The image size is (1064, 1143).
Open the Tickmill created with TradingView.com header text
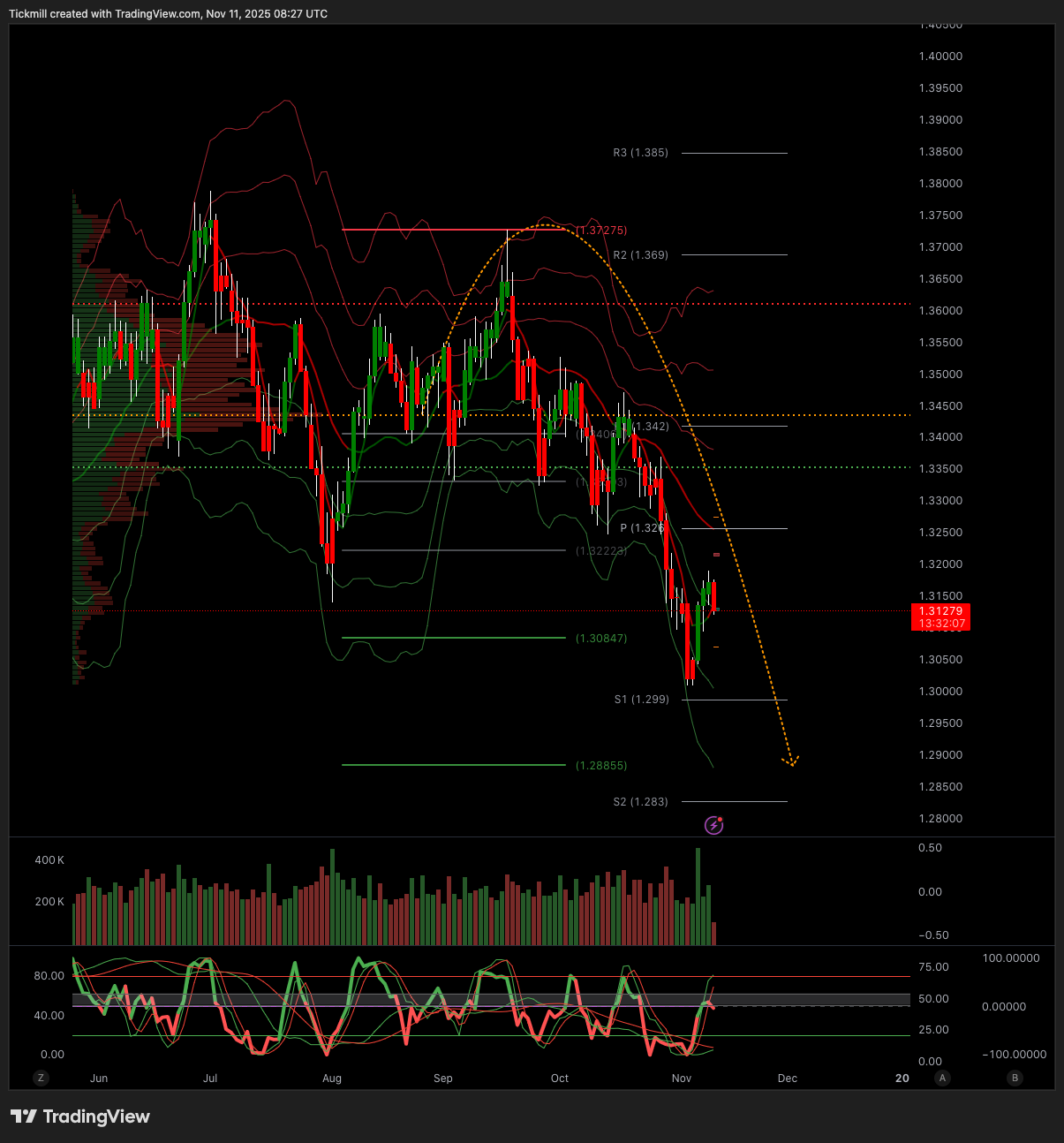[x=168, y=14]
